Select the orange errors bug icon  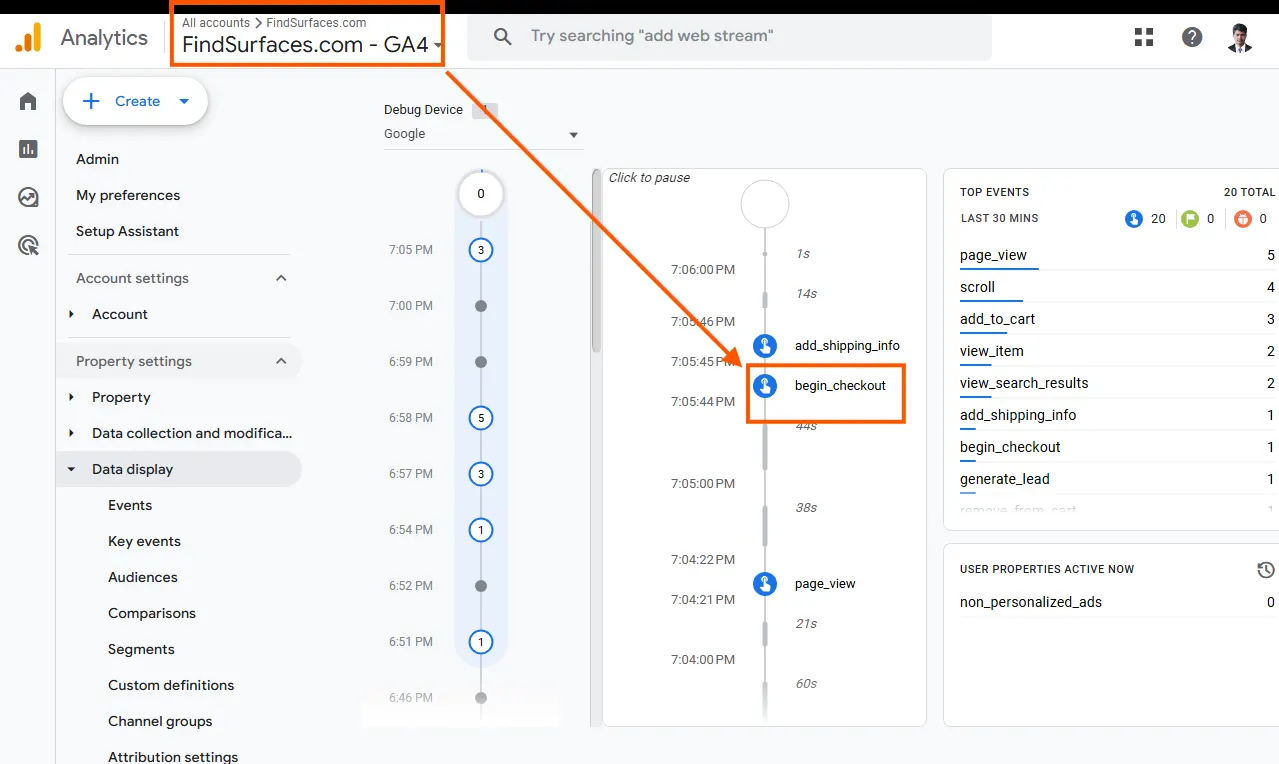coord(1242,218)
